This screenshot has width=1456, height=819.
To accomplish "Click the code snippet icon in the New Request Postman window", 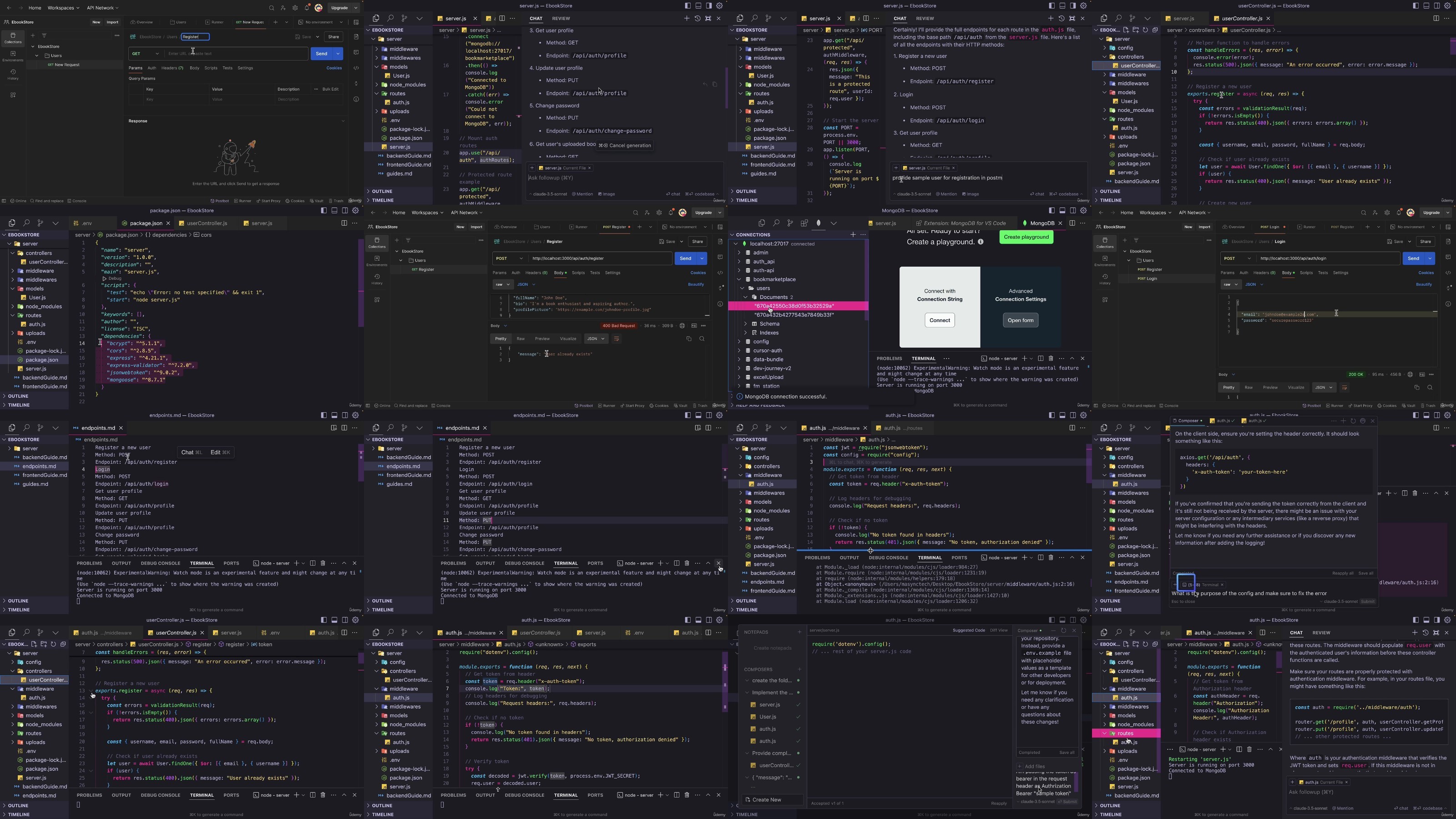I will click(x=356, y=68).
